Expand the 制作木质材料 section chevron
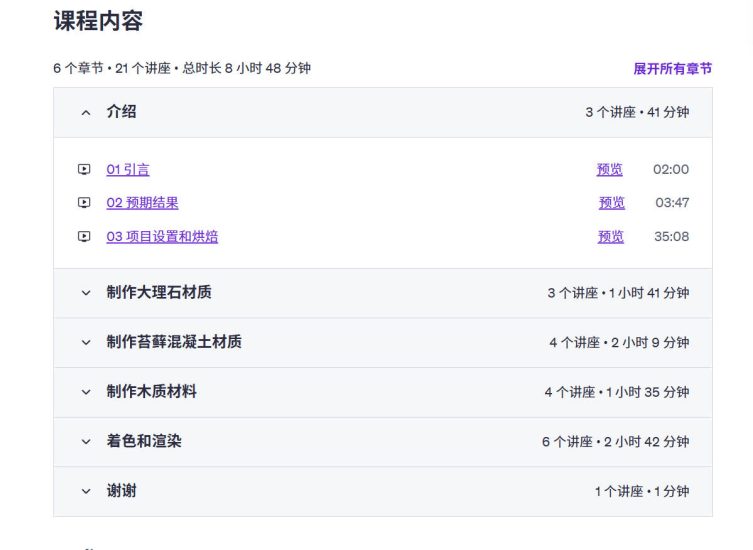Image resolution: width=753 pixels, height=550 pixels. point(86,392)
